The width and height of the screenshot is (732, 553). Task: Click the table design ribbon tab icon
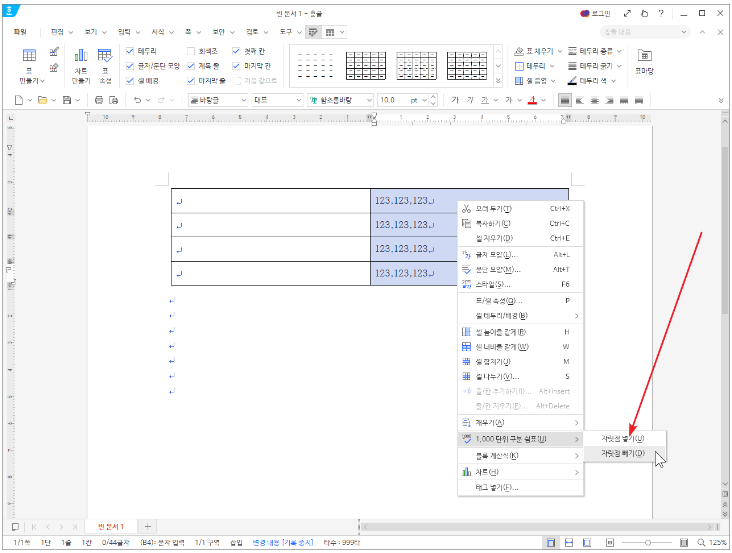(313, 32)
